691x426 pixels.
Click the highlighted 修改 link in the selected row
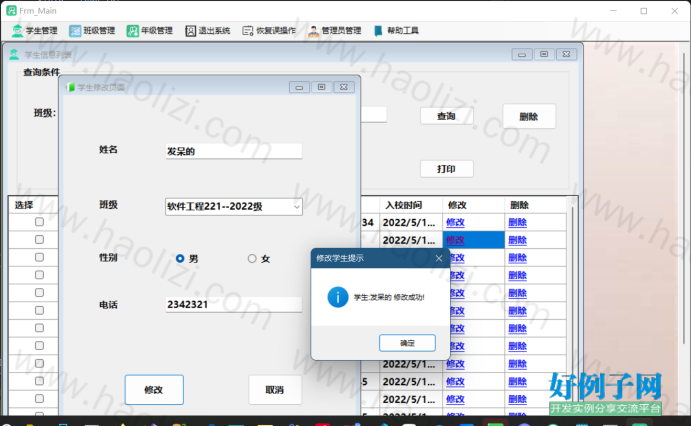click(x=455, y=240)
